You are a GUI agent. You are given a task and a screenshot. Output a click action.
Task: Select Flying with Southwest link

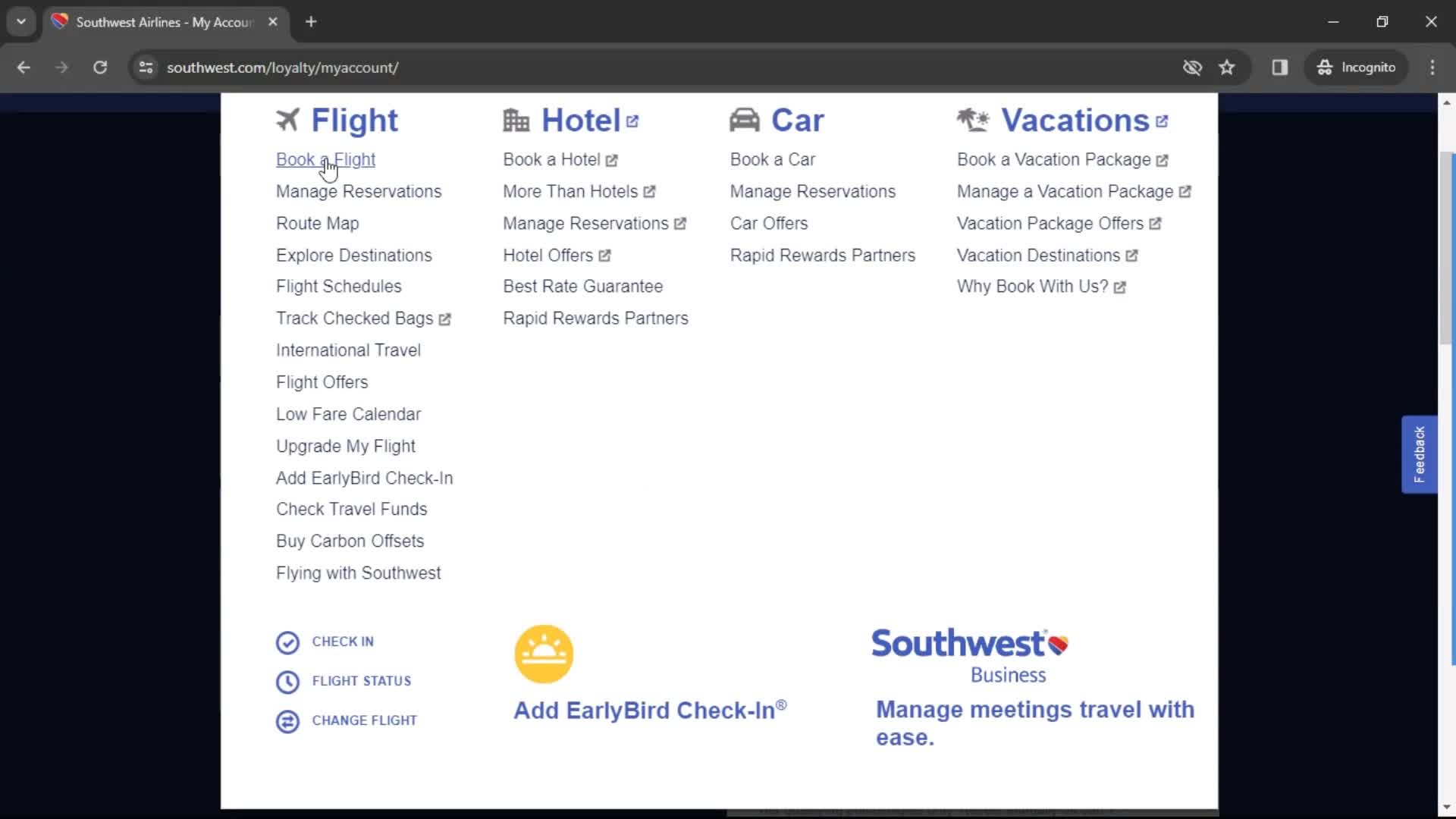pyautogui.click(x=358, y=572)
